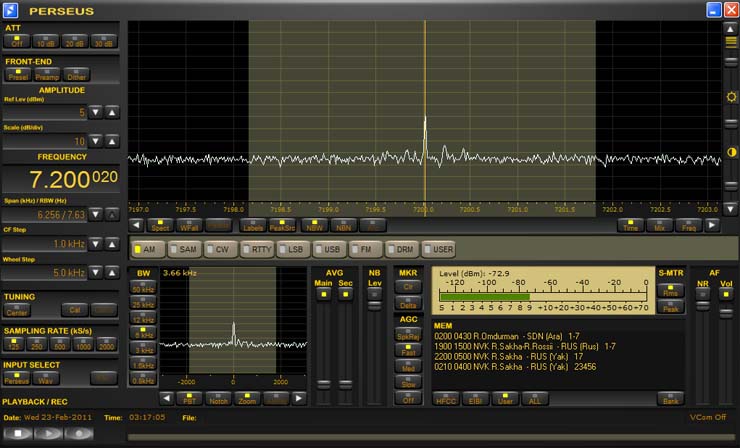
Task: Select 125 kS/s sampling rate
Action: click(14, 344)
